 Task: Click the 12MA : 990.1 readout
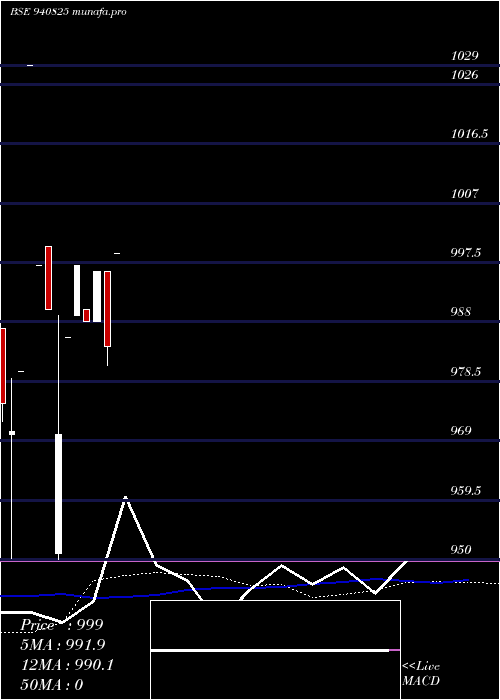(x=67, y=665)
